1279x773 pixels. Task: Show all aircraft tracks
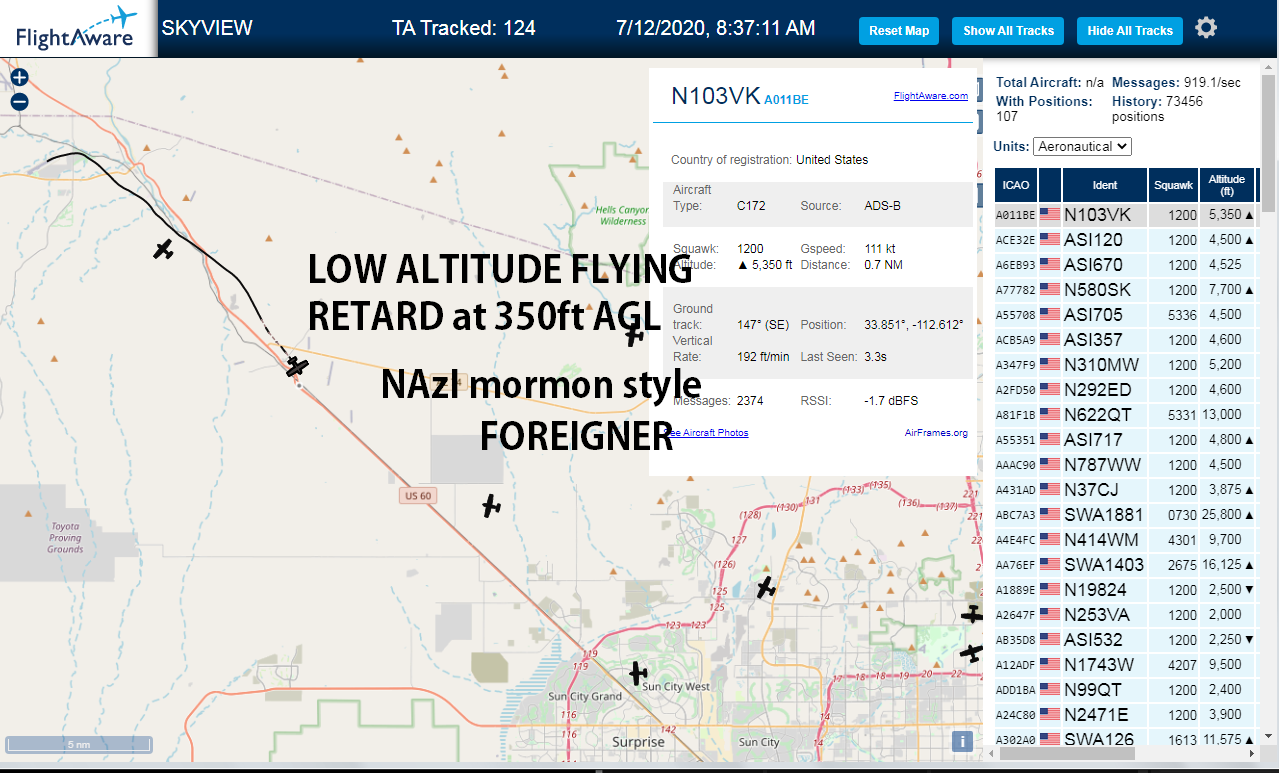[x=1008, y=31]
